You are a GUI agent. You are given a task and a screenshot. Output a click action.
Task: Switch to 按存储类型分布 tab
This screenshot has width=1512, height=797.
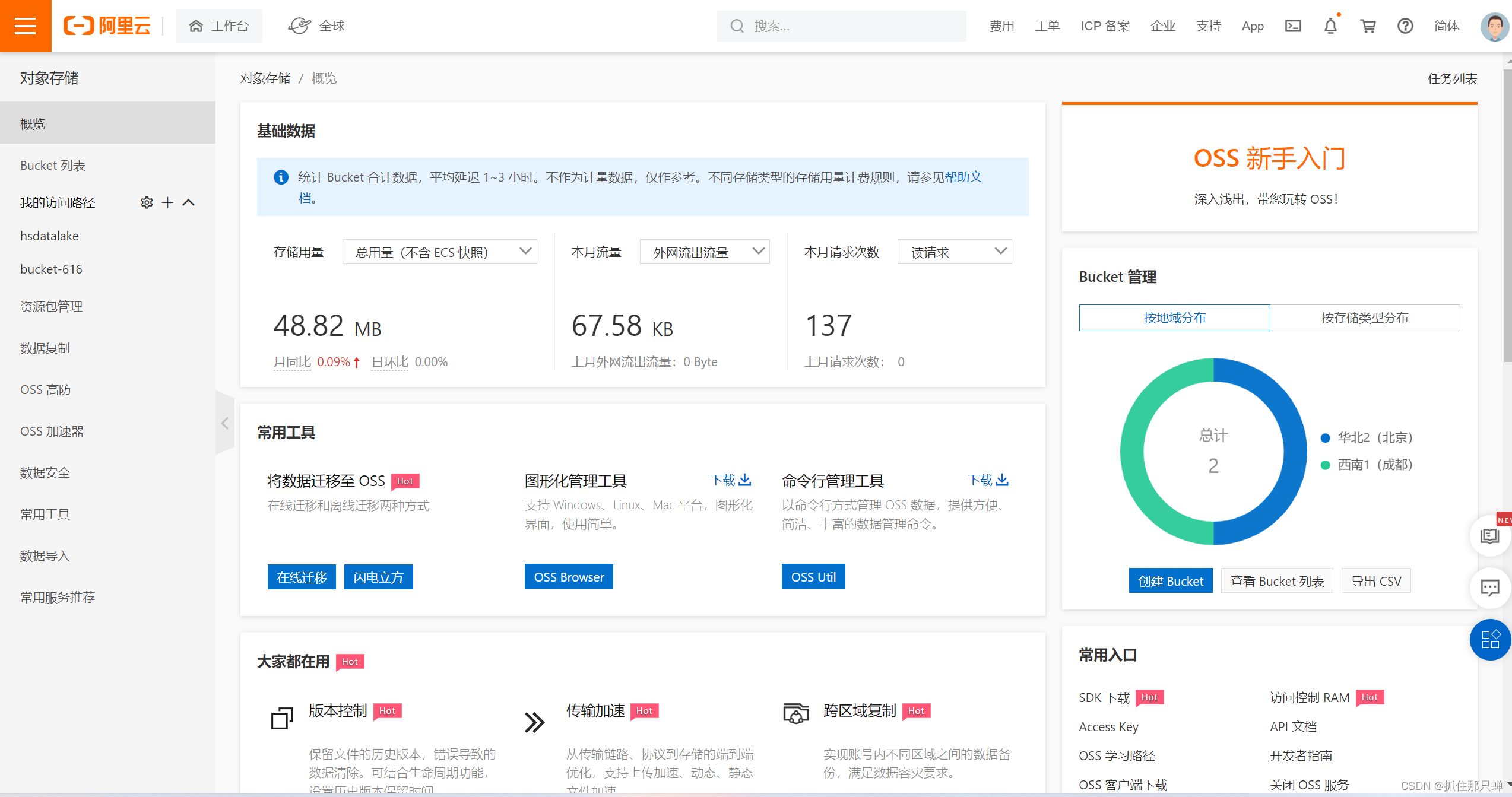tap(1364, 317)
